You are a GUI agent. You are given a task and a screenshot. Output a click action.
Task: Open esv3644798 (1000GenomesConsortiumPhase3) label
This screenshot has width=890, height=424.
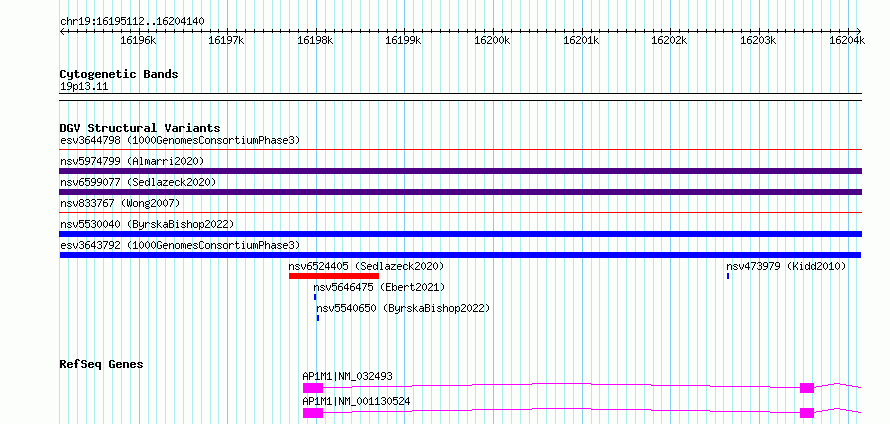click(x=180, y=140)
